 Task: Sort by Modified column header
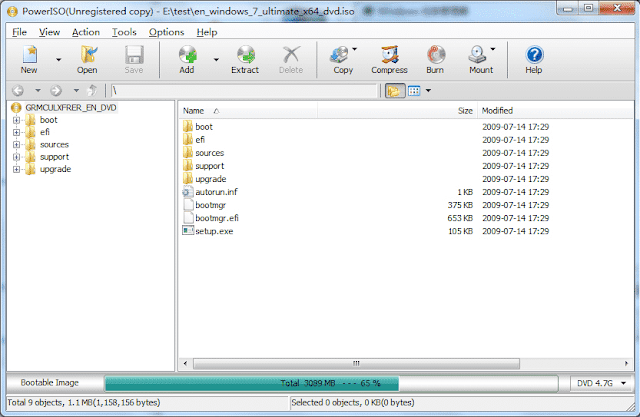(x=555, y=111)
